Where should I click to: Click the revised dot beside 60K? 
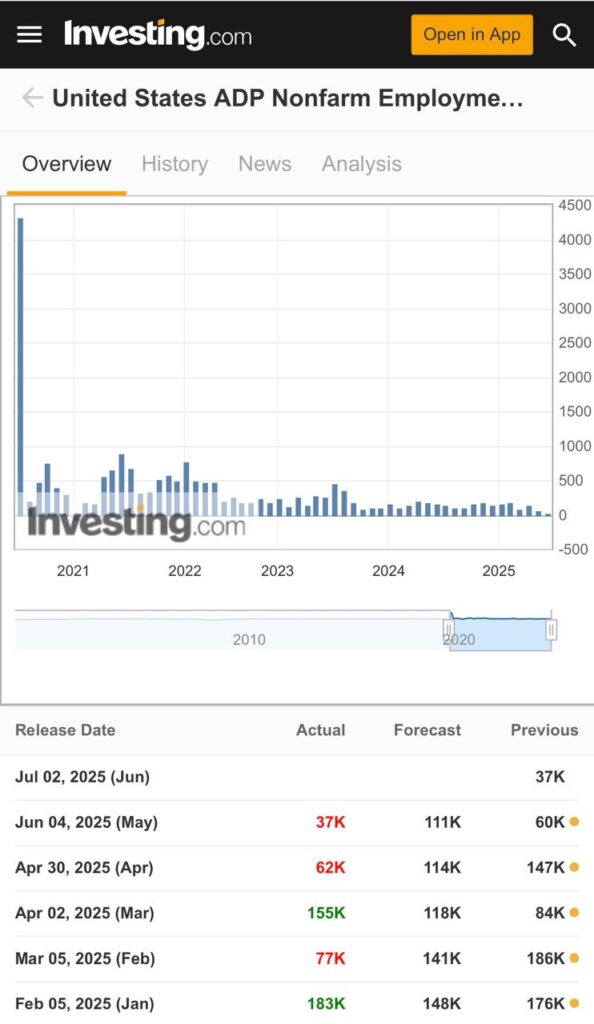point(574,822)
